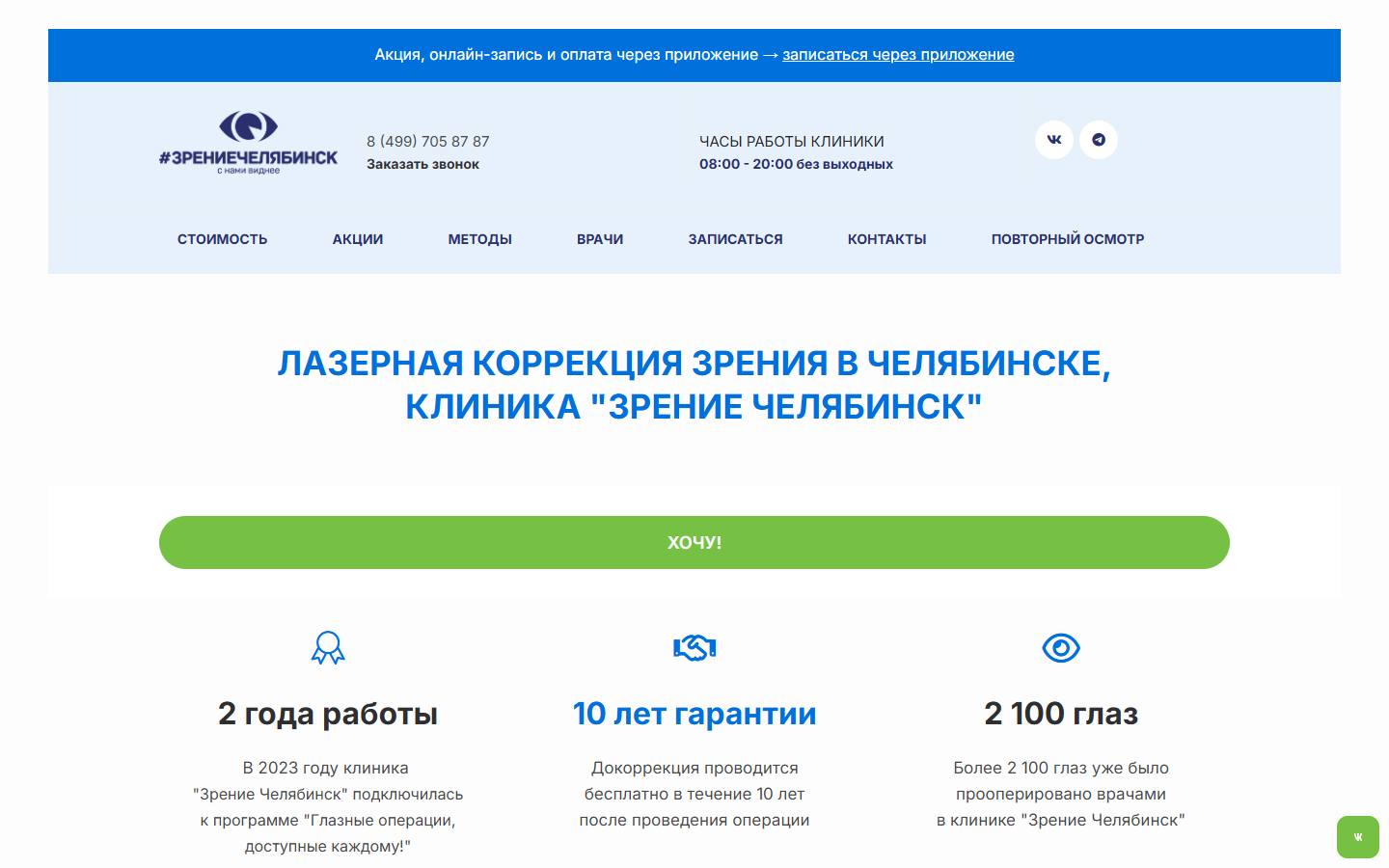Click the '08:00 - 20:00 без выходных' hours text

click(796, 164)
